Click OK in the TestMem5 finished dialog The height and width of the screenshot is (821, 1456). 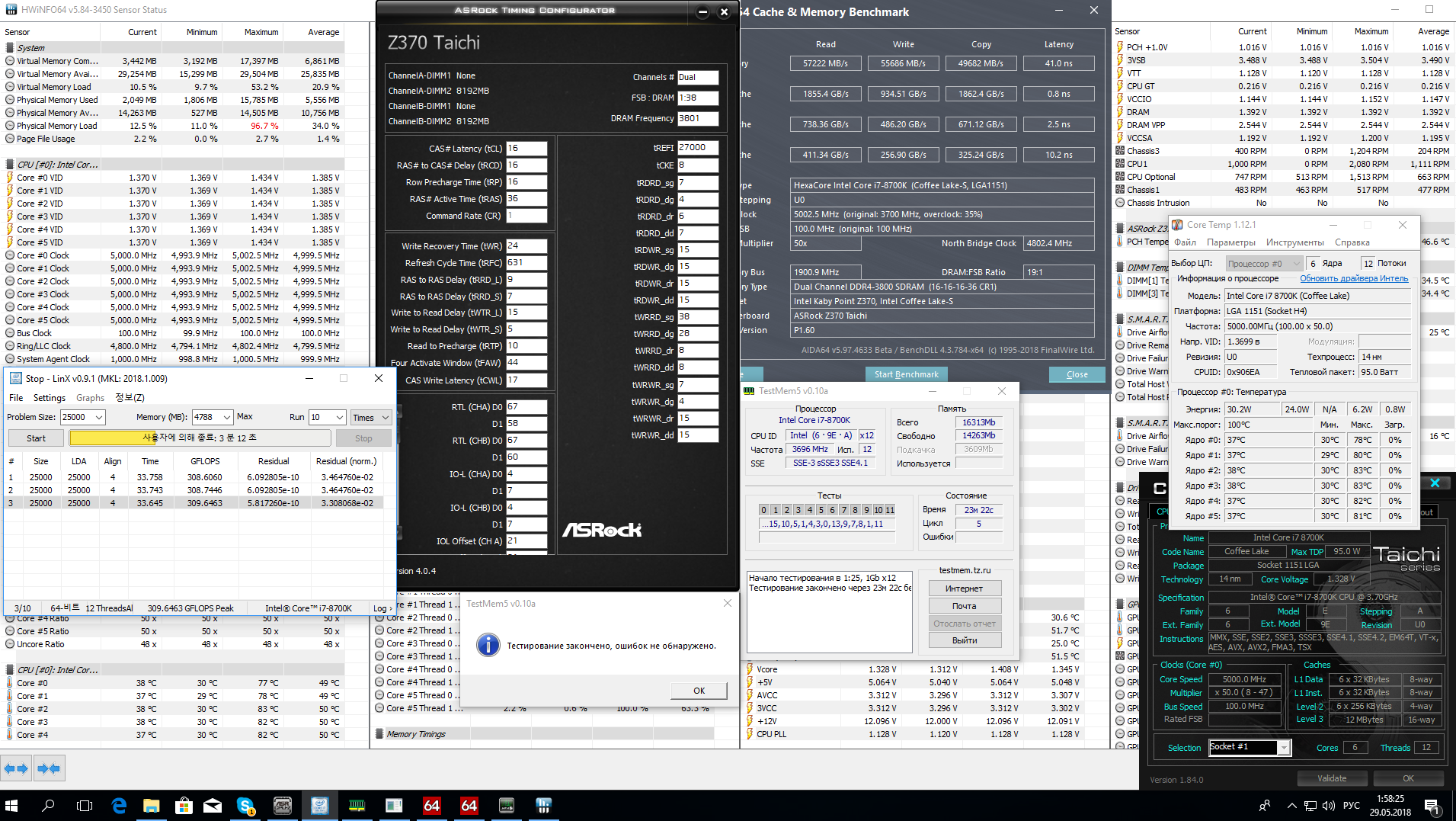coord(699,691)
